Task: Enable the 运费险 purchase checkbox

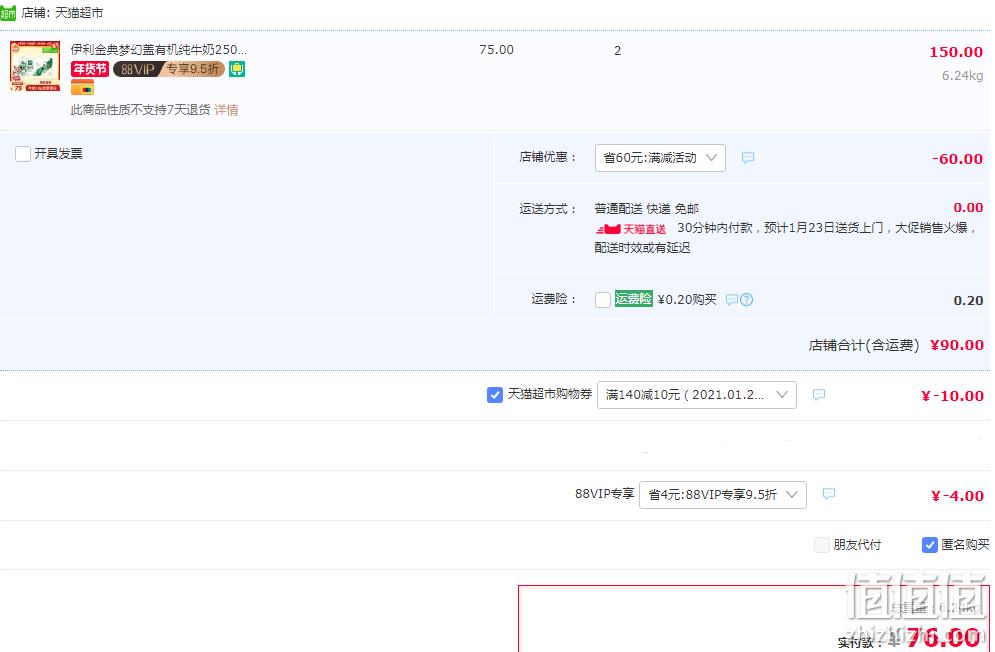Action: (x=603, y=300)
